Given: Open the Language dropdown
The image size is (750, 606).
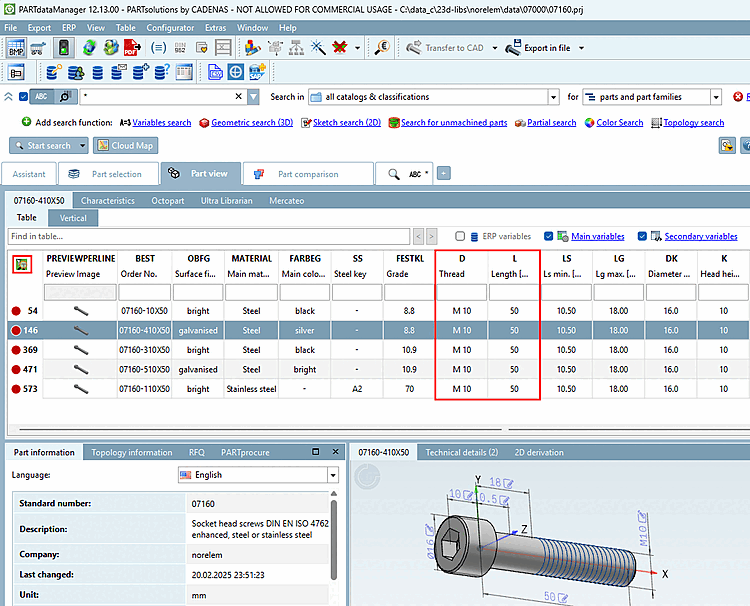Looking at the screenshot, I should coord(333,475).
